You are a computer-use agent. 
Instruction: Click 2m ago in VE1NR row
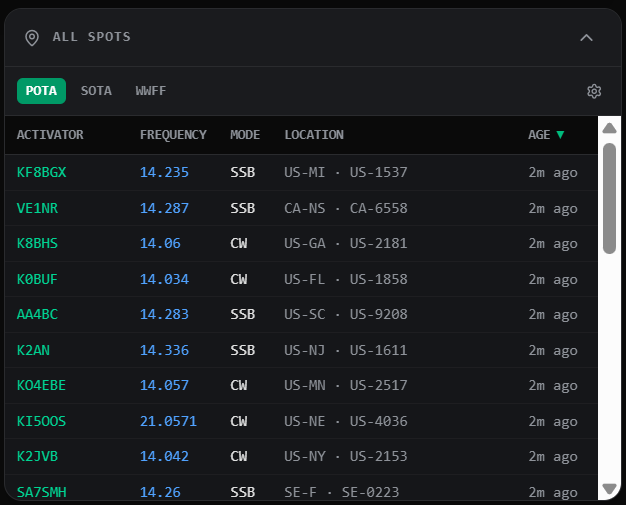click(x=553, y=208)
